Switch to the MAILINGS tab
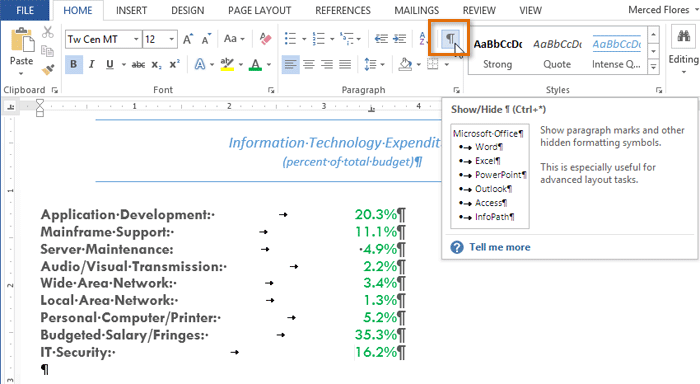Image resolution: width=700 pixels, height=384 pixels. [417, 10]
